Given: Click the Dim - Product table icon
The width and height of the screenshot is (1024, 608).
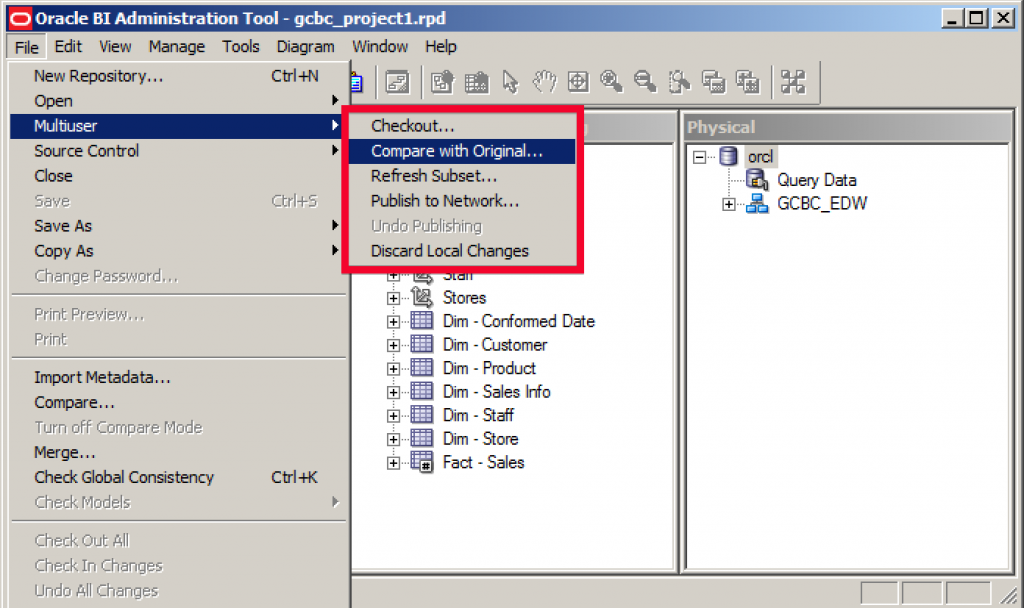Looking at the screenshot, I should (x=422, y=368).
